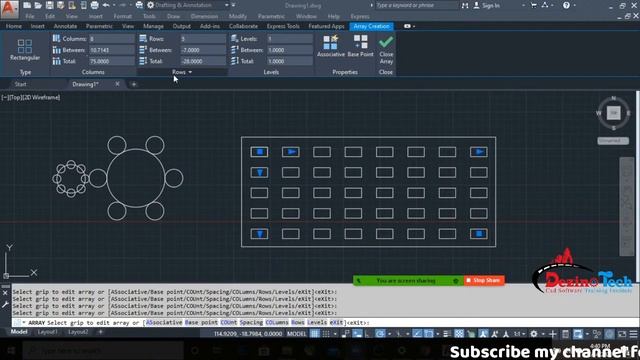Open the Help dropdown arrow beside question mark
The height and width of the screenshot is (360, 640).
[574, 5]
